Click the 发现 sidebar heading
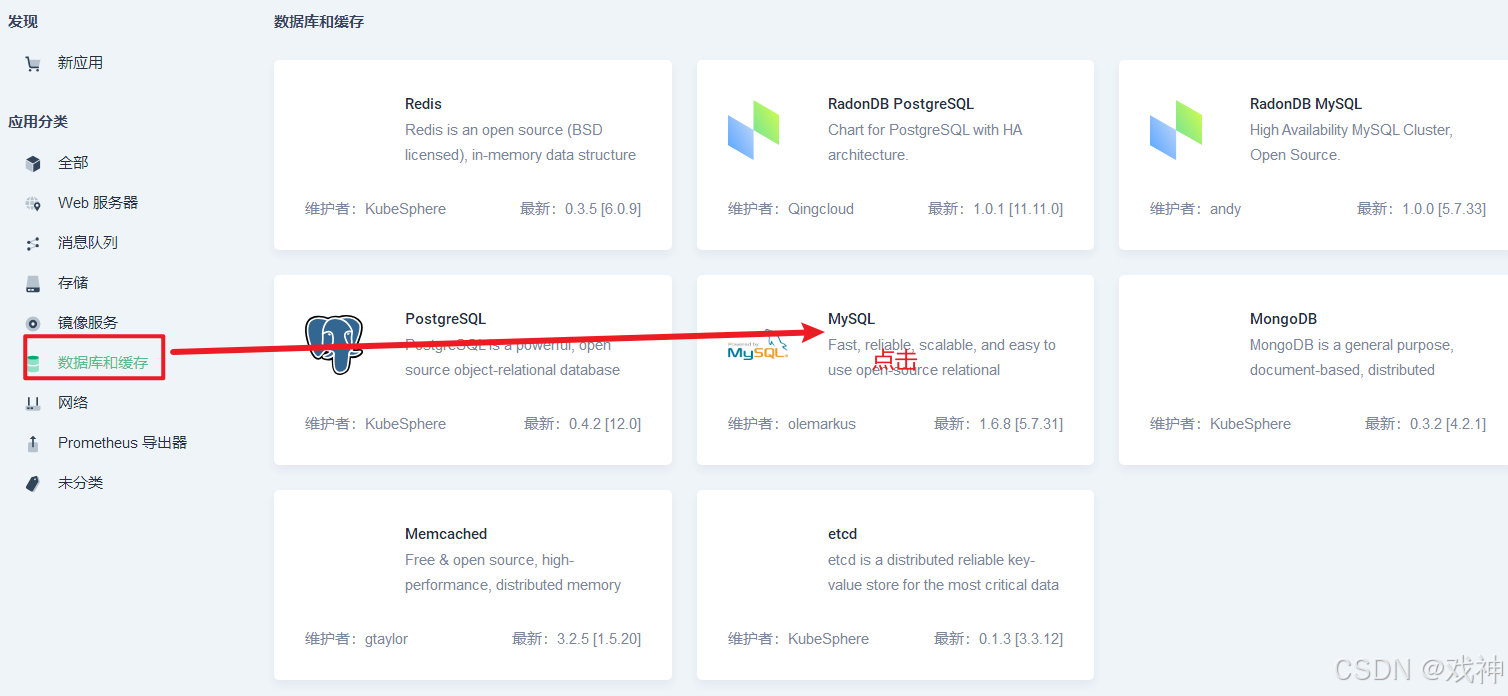 [x=23, y=22]
